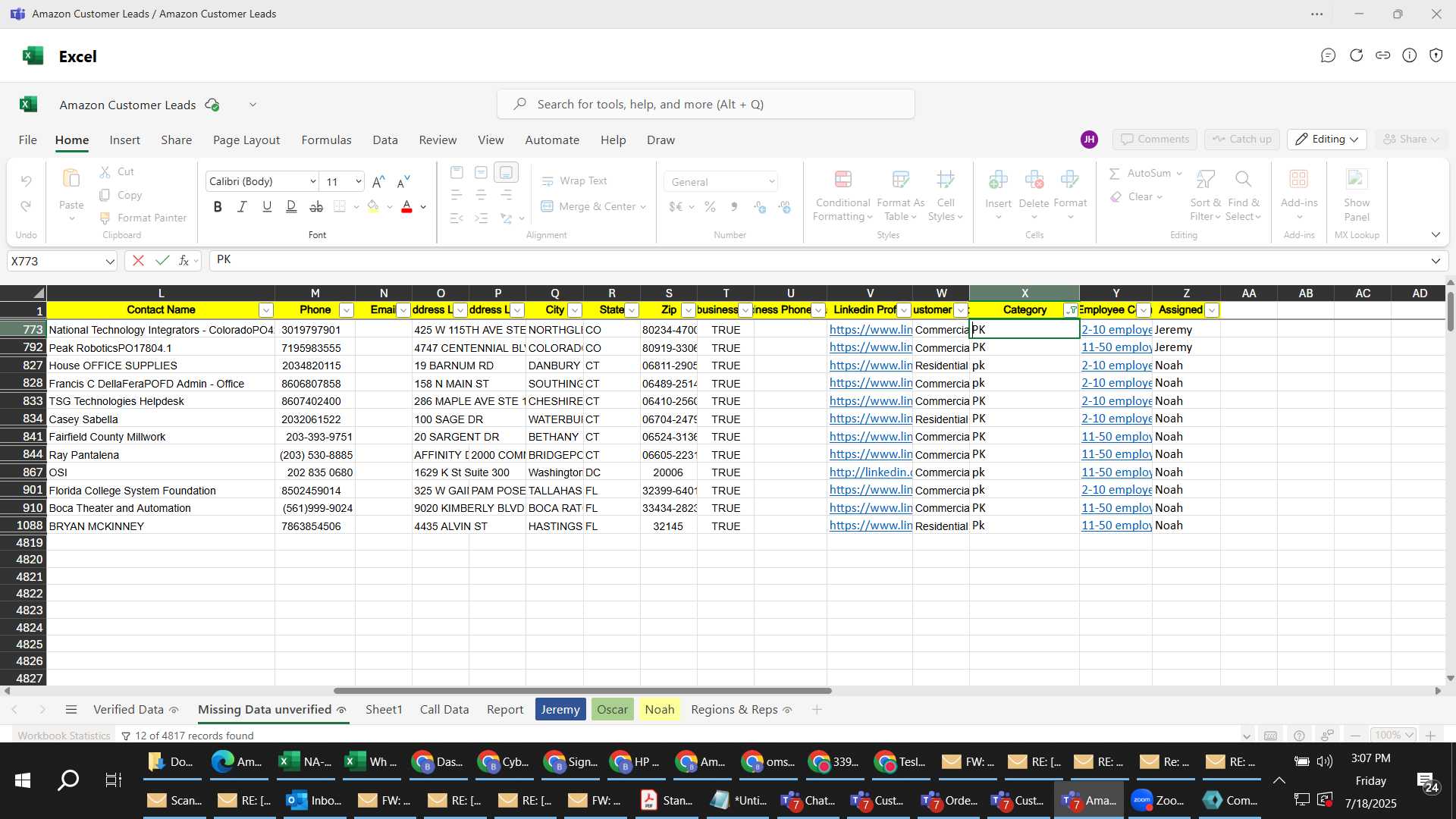Cancel formula entry with red X
The width and height of the screenshot is (1456, 819).
point(138,261)
